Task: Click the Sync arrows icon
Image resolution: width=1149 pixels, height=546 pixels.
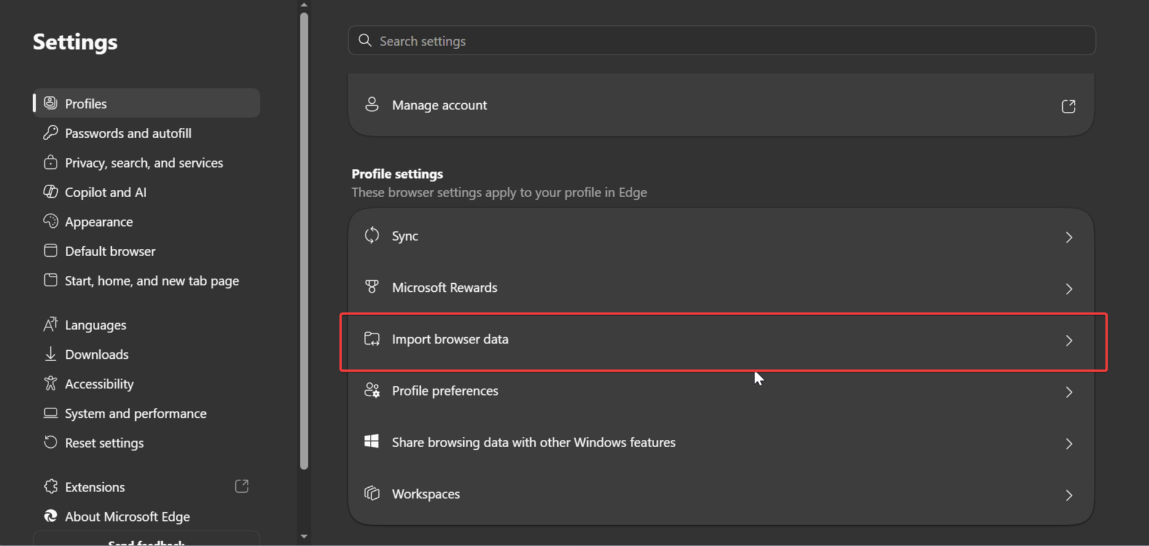Action: pos(372,235)
